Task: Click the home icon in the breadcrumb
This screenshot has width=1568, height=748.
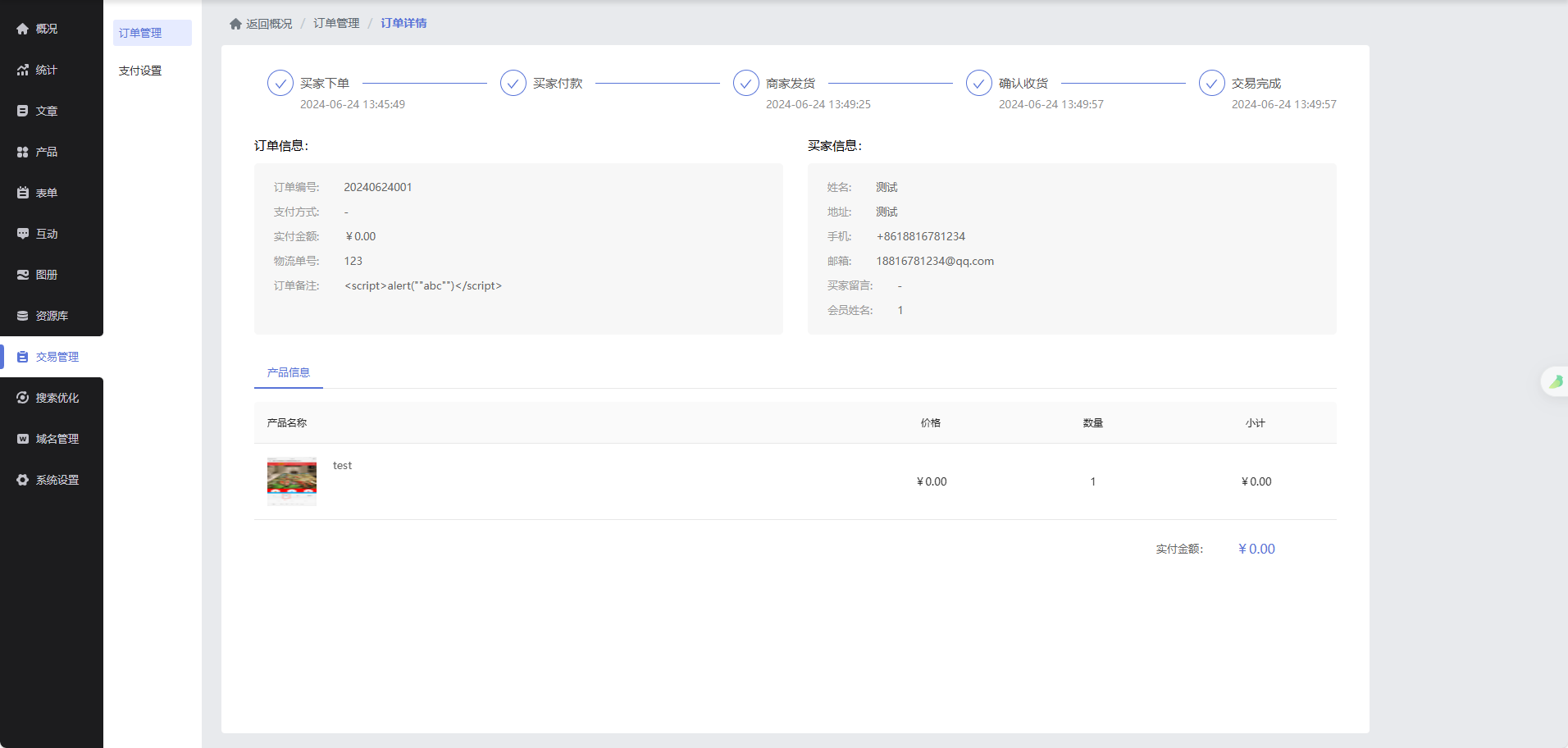Action: coord(235,24)
